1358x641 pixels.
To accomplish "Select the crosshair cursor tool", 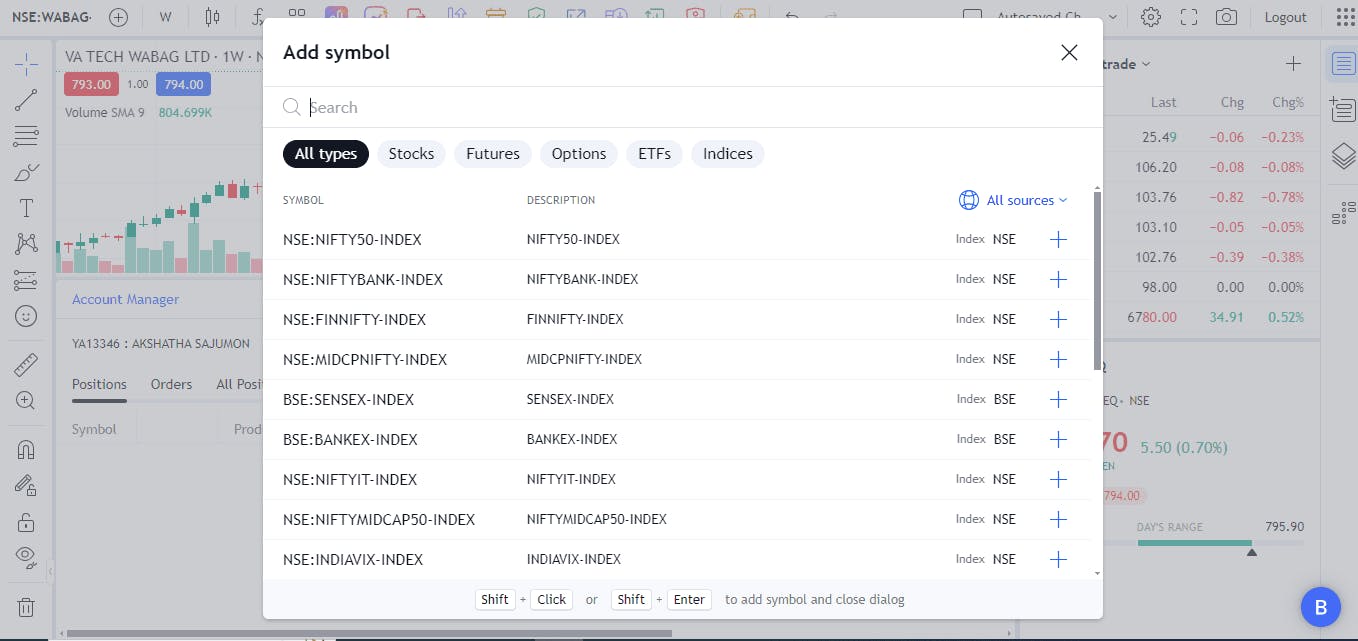I will [26, 66].
